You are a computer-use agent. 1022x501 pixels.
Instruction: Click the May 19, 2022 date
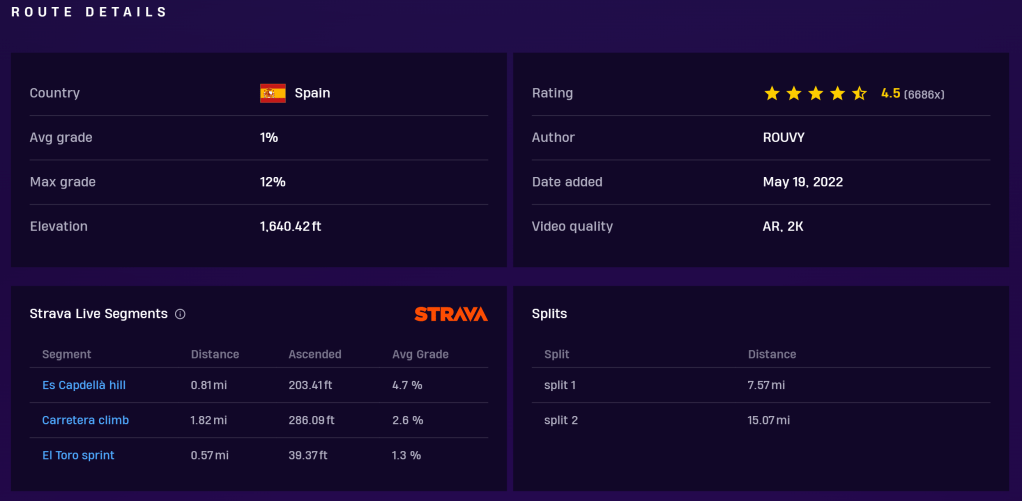coord(802,182)
